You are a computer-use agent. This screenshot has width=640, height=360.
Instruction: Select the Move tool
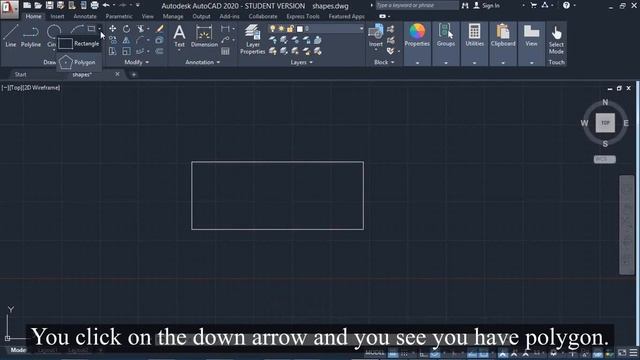(112, 29)
